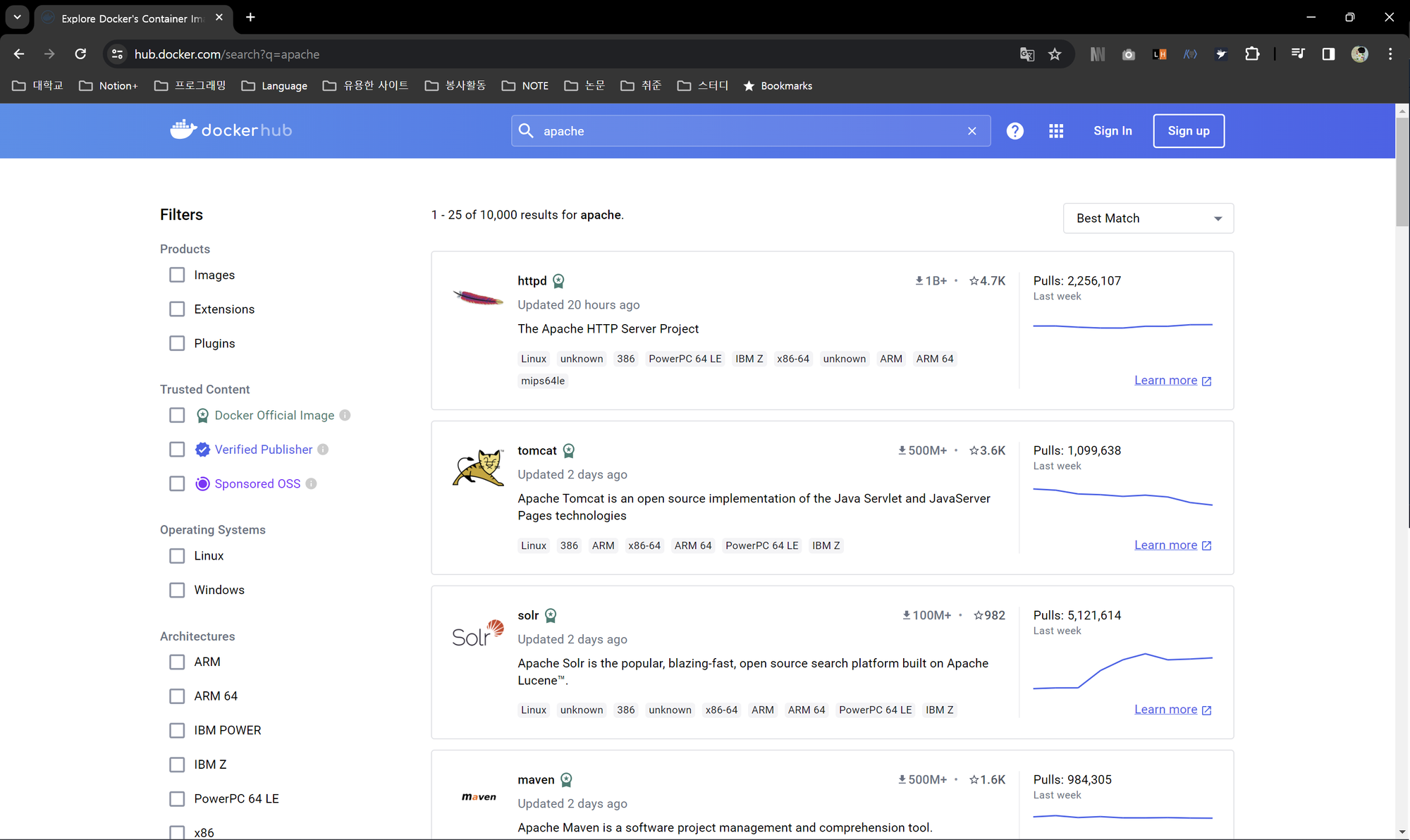
Task: Click the maven logo
Action: pyautogui.click(x=479, y=797)
